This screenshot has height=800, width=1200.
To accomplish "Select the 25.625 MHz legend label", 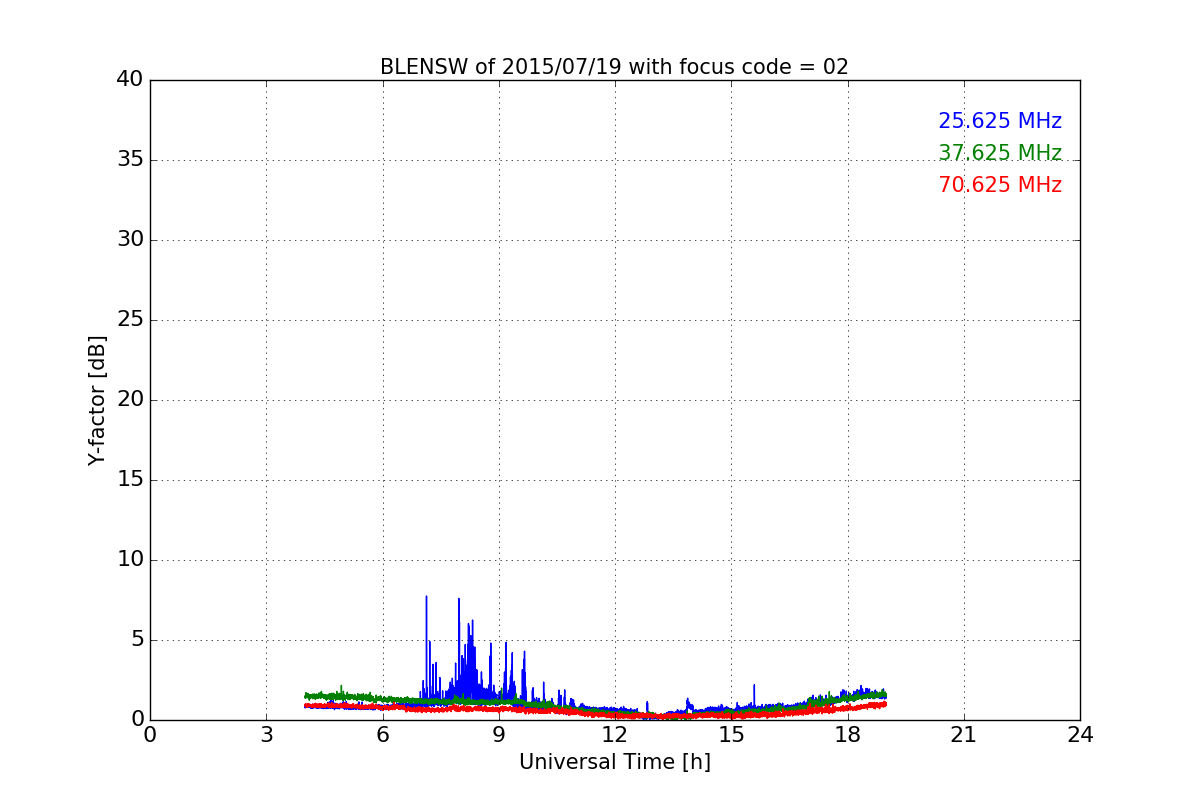I will pyautogui.click(x=1000, y=121).
